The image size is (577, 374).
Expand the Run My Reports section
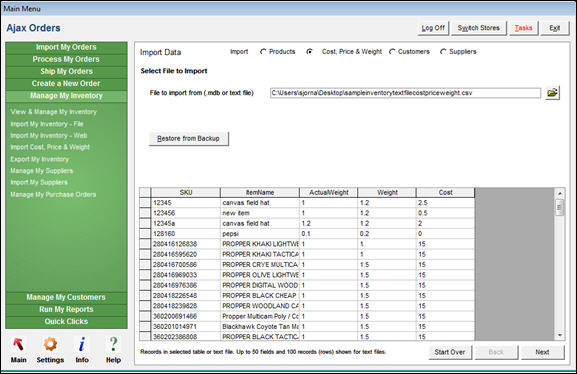coord(66,309)
